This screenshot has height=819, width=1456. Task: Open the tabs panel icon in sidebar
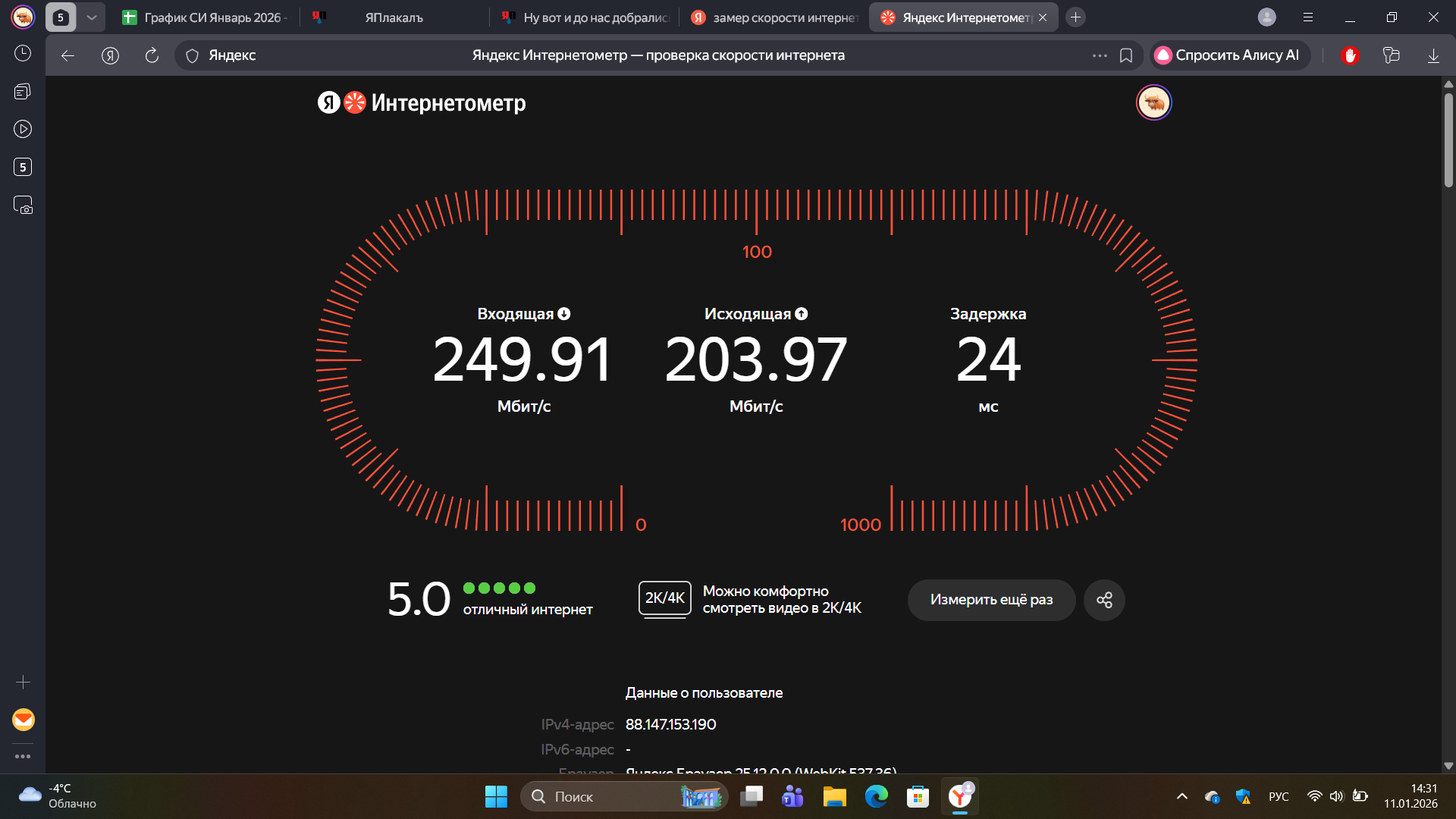click(x=23, y=92)
